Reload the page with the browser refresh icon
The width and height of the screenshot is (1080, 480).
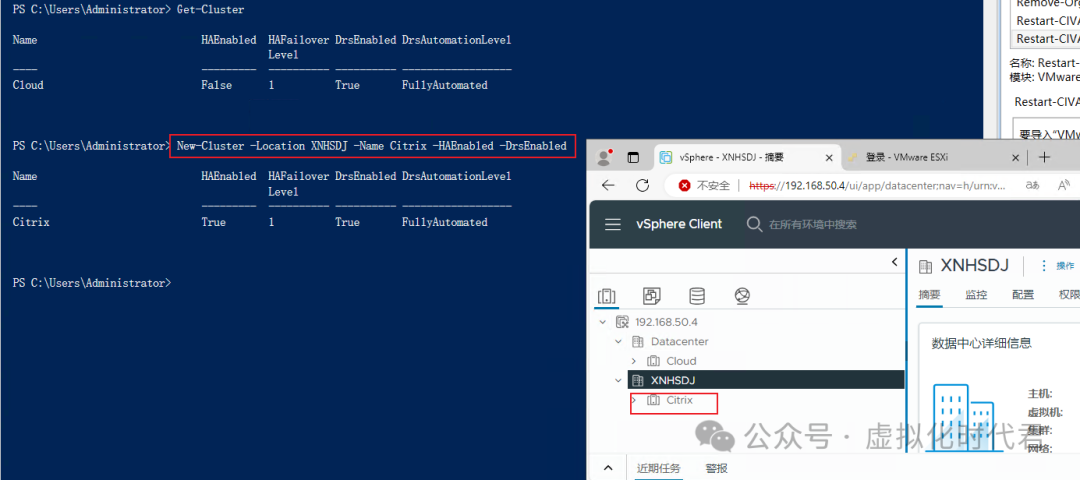click(643, 185)
